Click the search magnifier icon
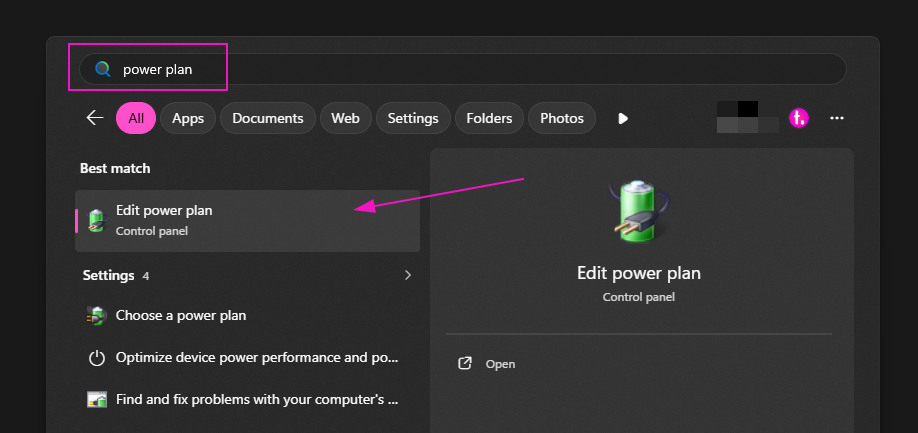Viewport: 918px width, 433px height. (x=103, y=70)
